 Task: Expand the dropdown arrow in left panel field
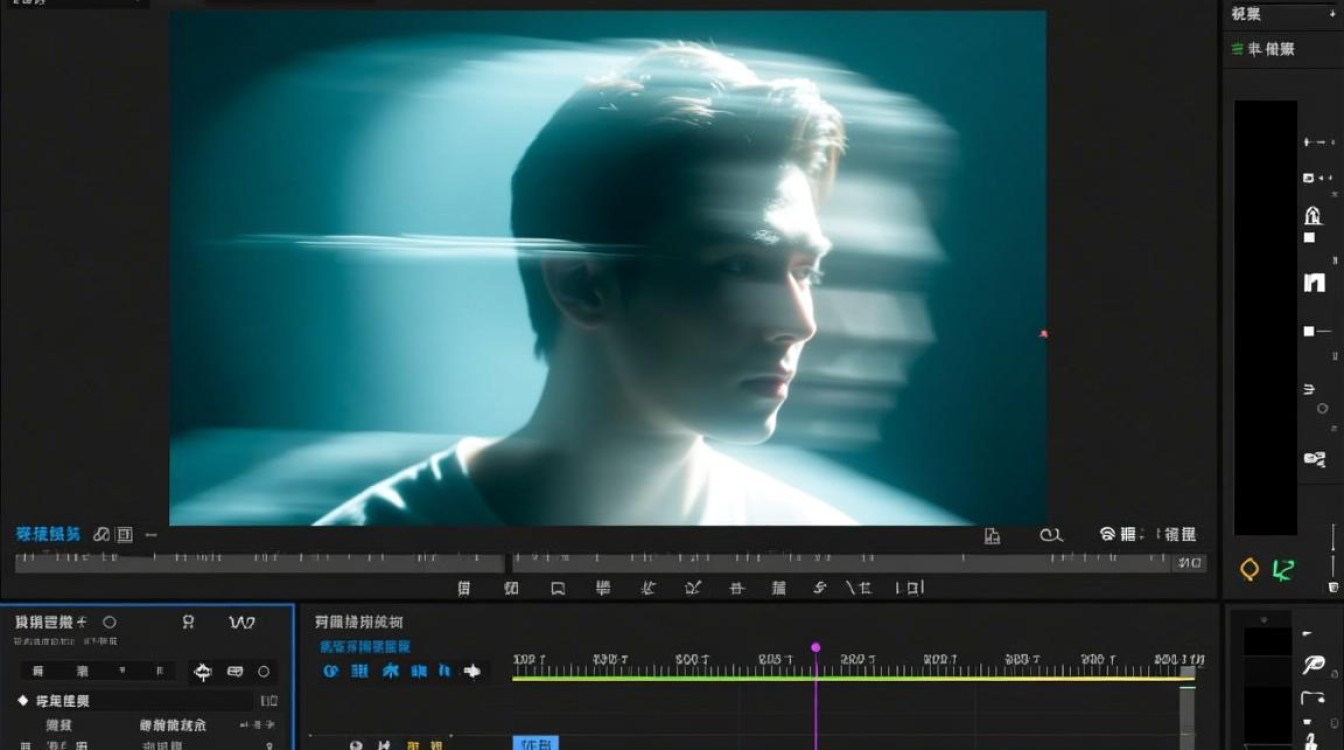pyautogui.click(x=122, y=671)
